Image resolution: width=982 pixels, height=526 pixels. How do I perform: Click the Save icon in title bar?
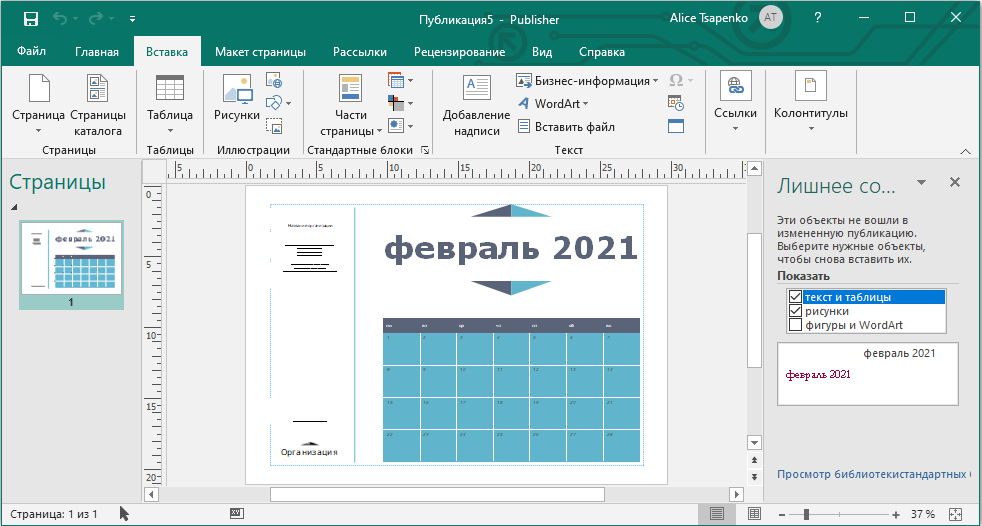(x=31, y=18)
